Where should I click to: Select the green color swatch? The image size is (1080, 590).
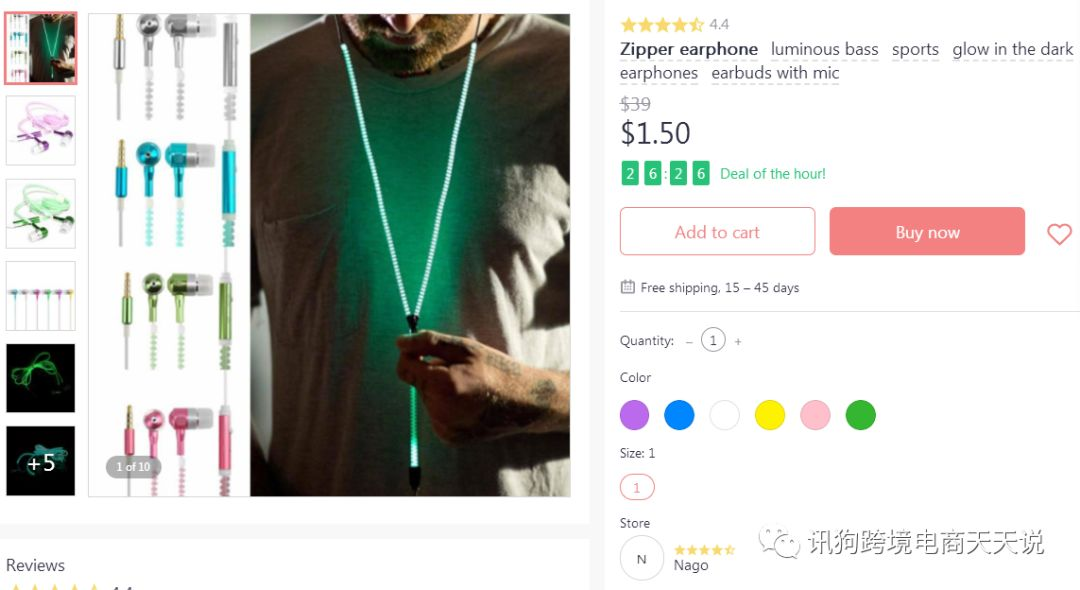861,415
